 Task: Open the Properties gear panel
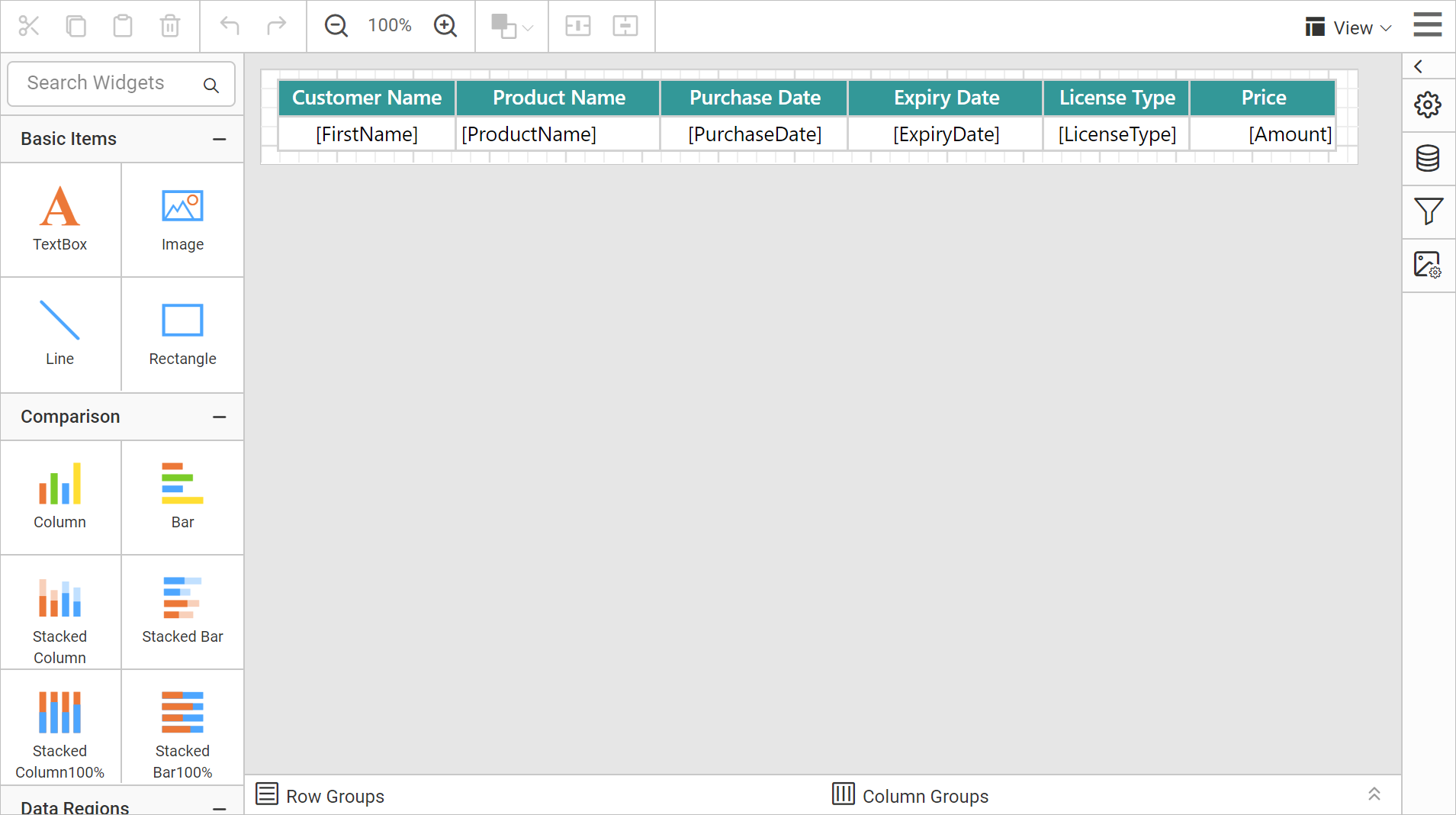1428,105
